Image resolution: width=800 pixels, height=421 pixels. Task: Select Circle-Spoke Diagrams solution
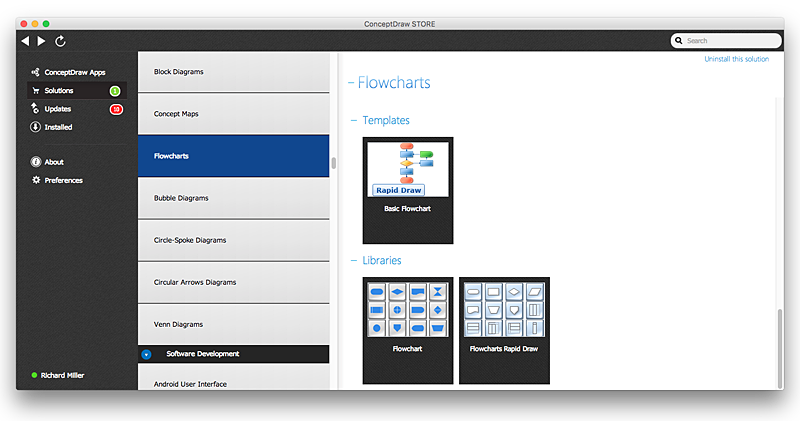point(234,240)
